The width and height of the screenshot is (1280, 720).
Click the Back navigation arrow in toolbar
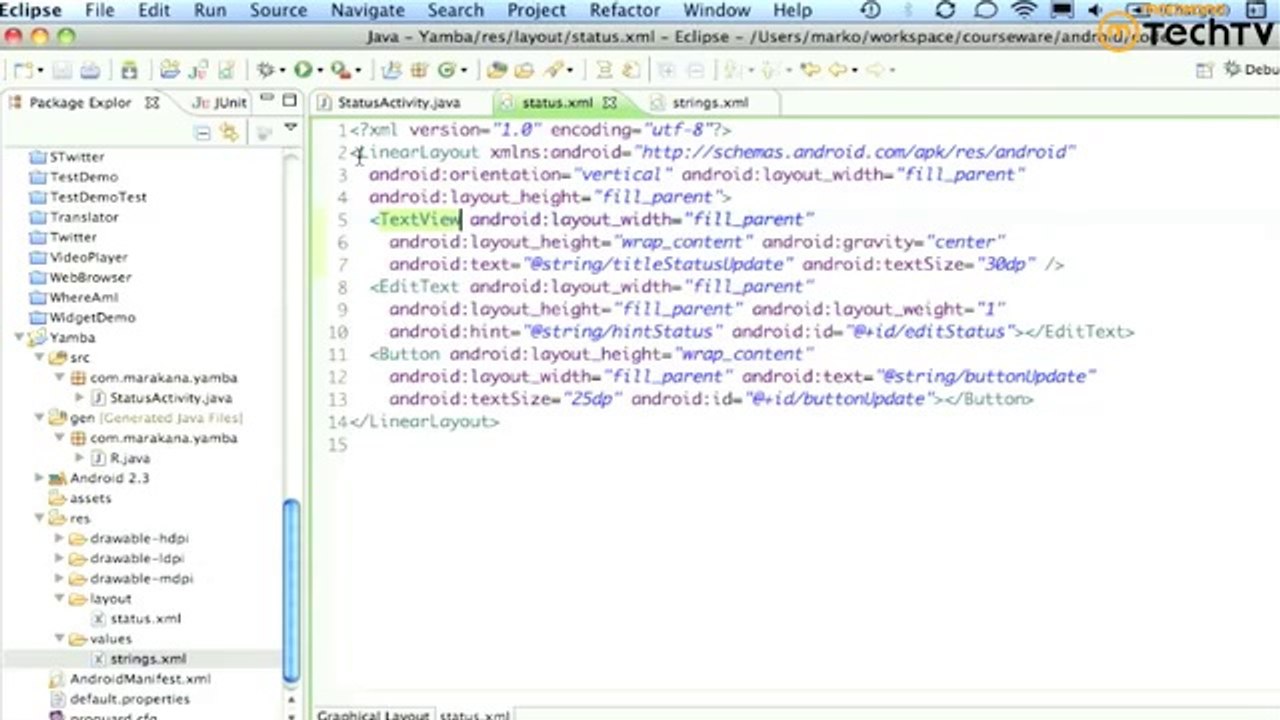838,70
